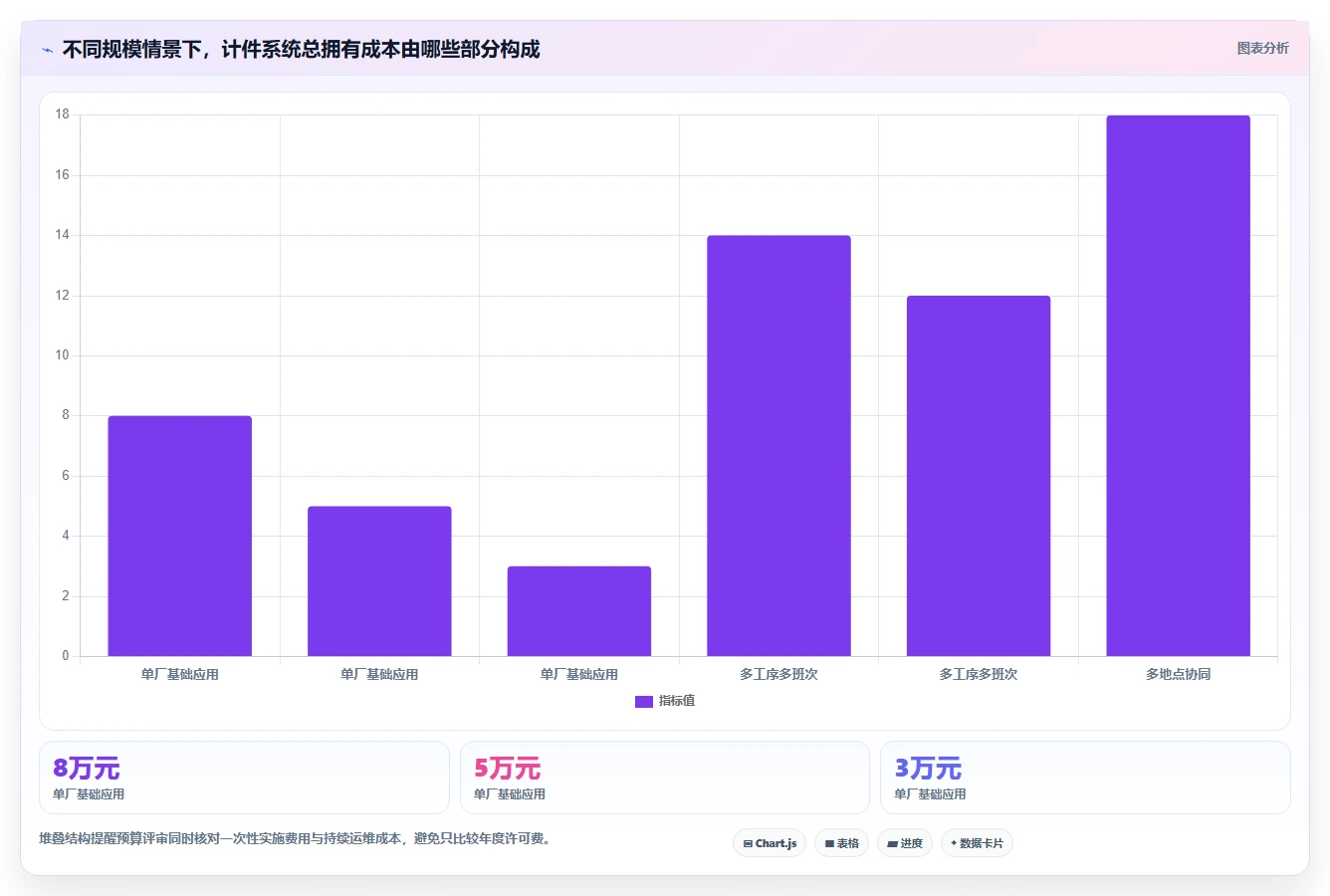Select the 数据卡片 chip
Image resolution: width=1330 pixels, height=896 pixels.
977,843
